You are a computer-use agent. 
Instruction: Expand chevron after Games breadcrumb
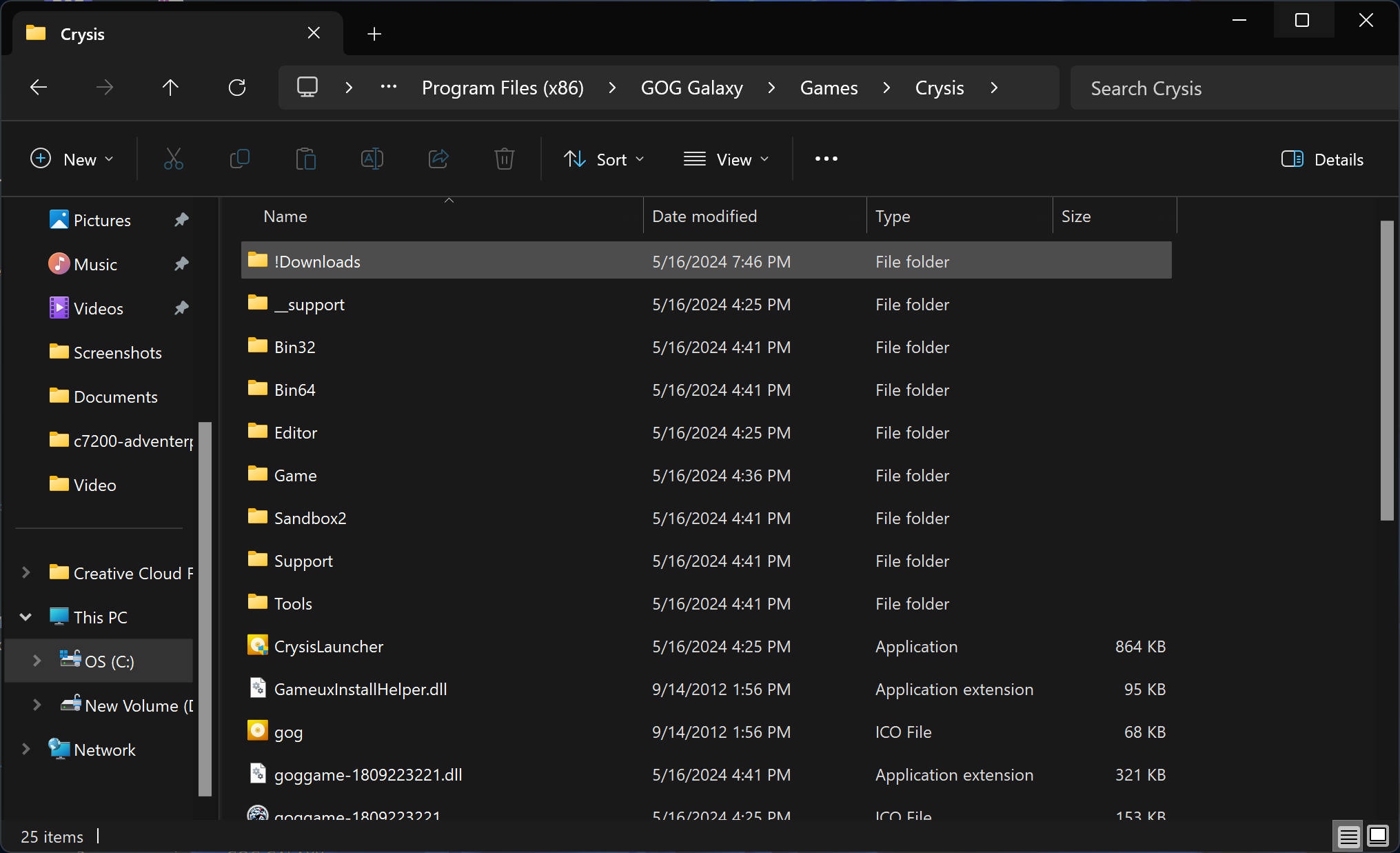tap(886, 88)
